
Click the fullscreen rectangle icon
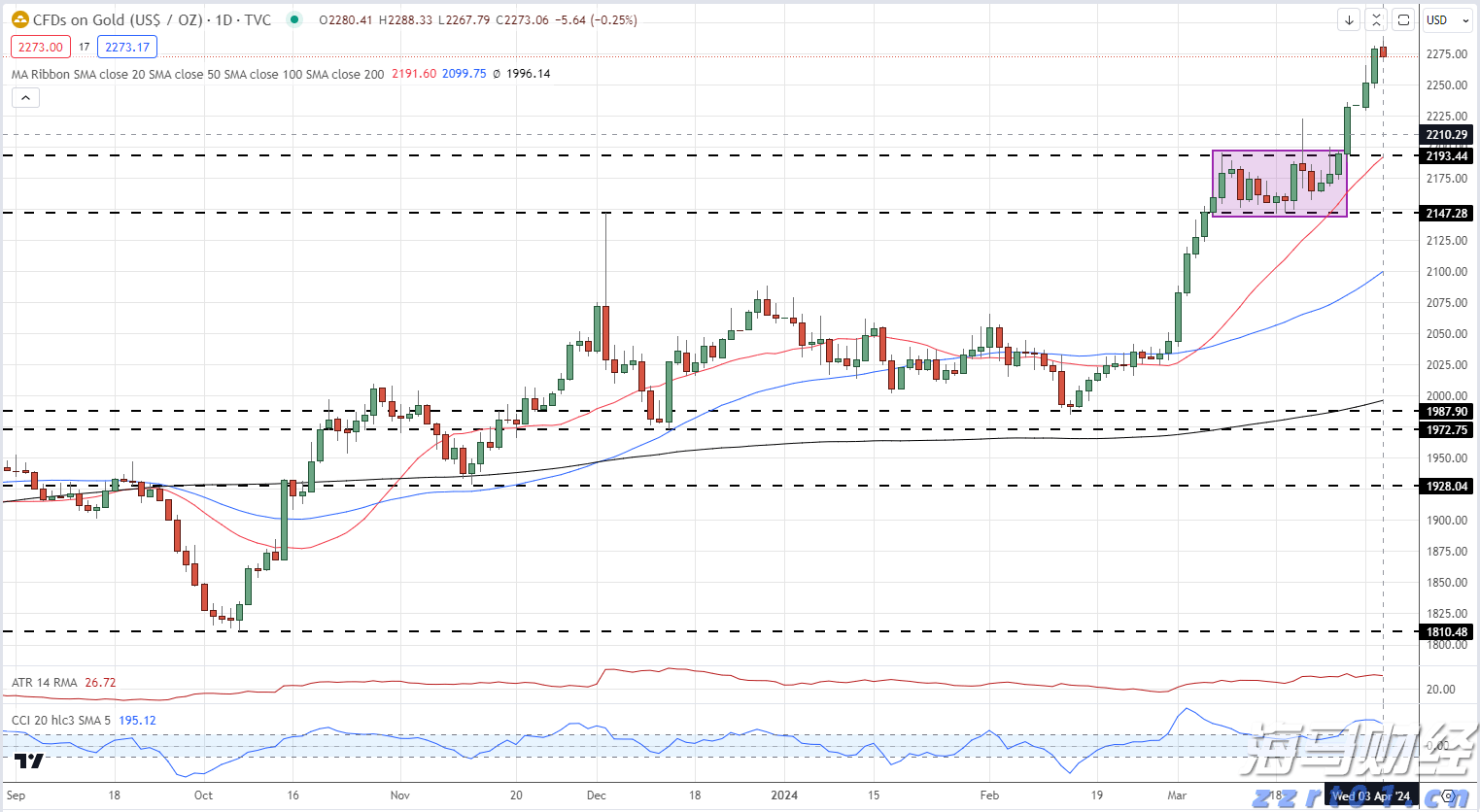1402,19
